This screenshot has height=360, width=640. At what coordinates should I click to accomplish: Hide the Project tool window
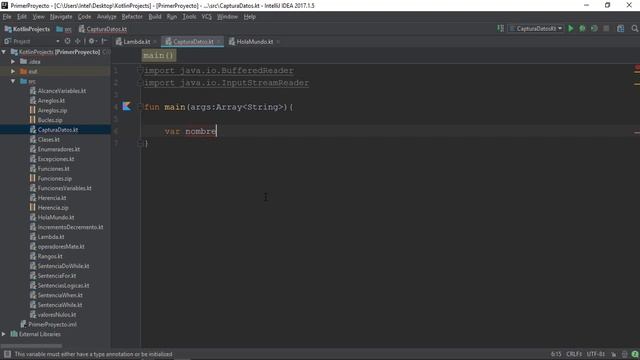[x=104, y=41]
